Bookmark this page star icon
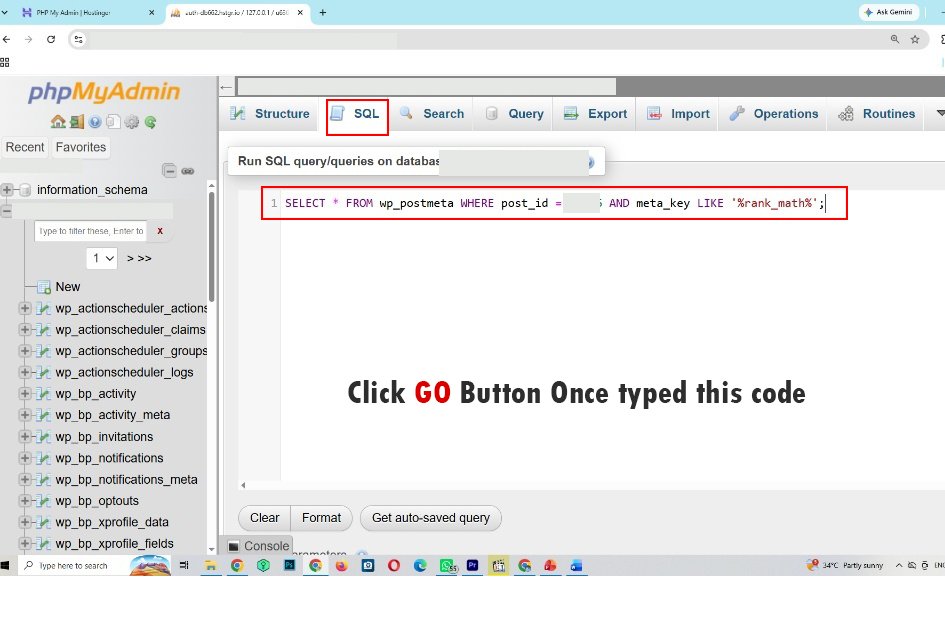This screenshot has width=945, height=630. pyautogui.click(x=915, y=39)
